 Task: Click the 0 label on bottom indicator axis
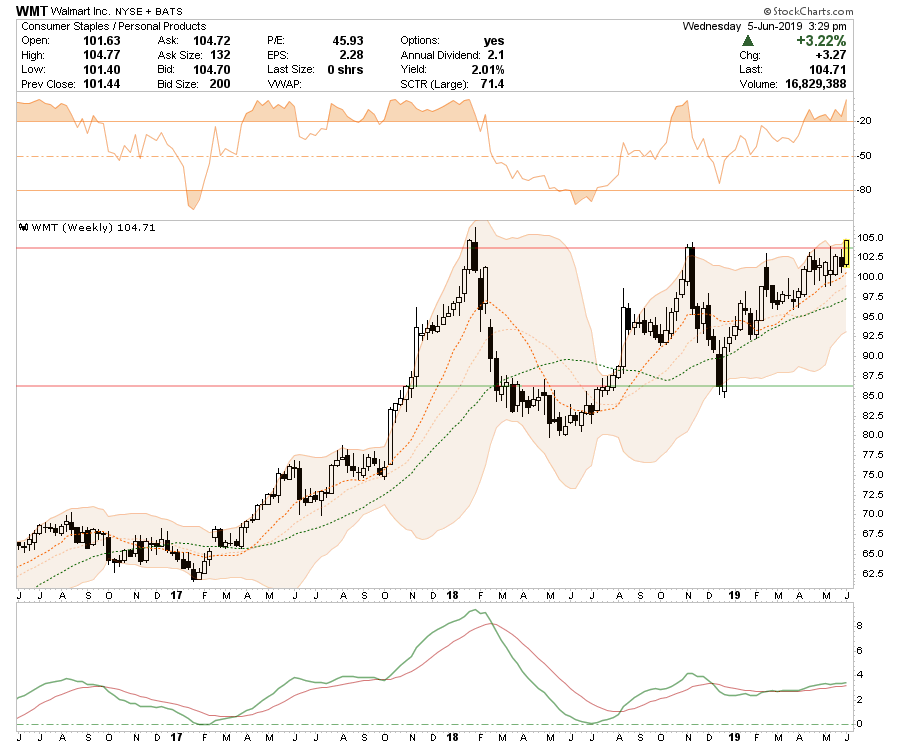pos(859,724)
